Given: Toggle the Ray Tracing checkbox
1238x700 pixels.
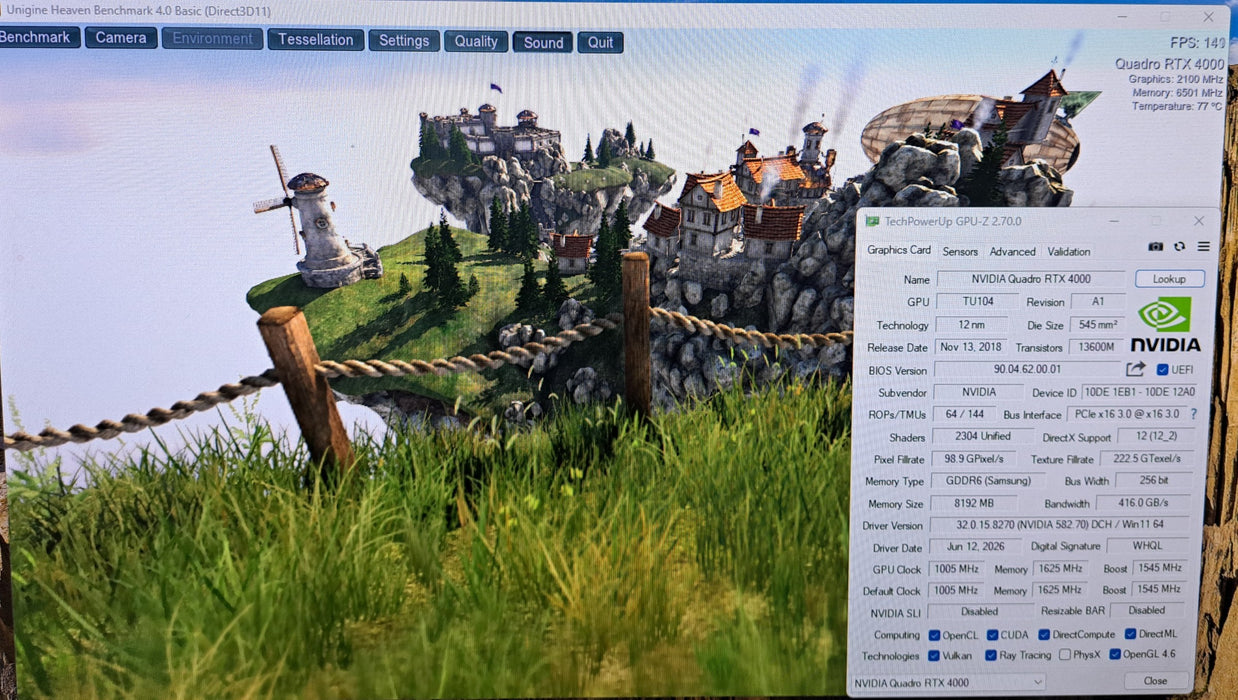Looking at the screenshot, I should point(990,655).
